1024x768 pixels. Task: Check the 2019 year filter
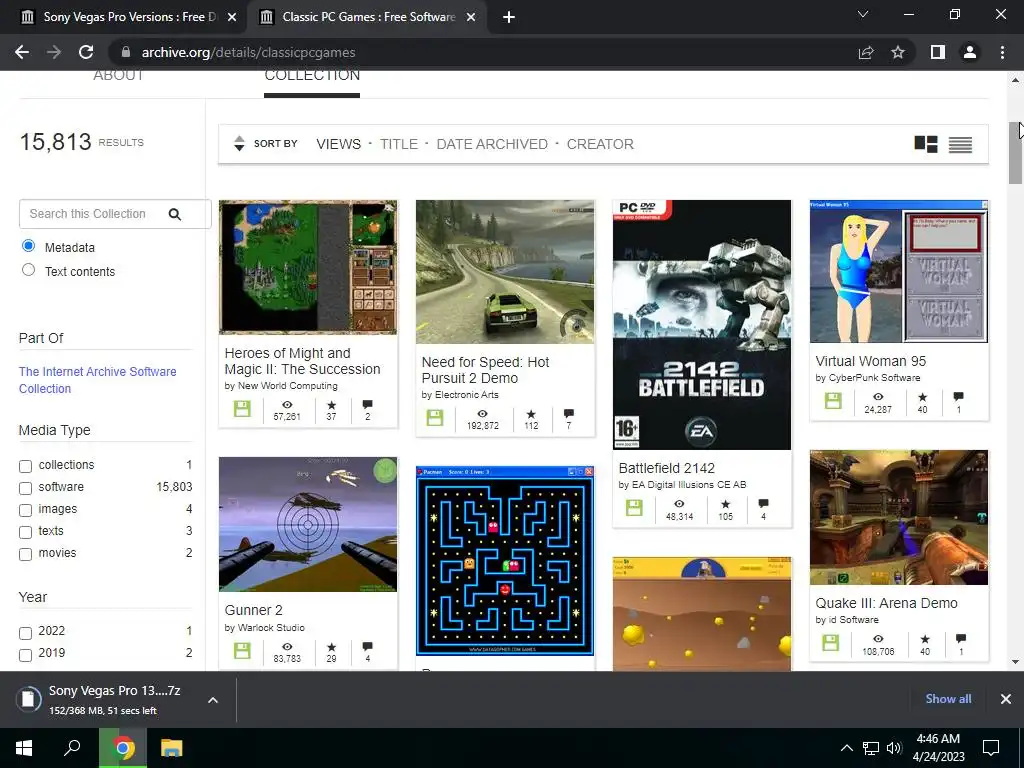[25, 655]
